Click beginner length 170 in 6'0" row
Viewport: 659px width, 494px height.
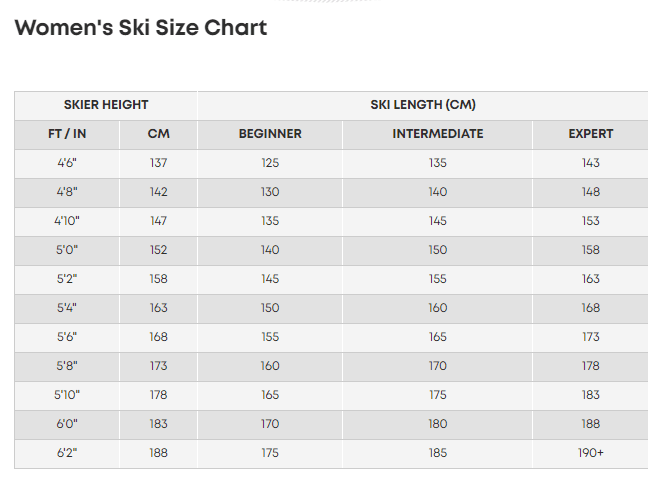[x=270, y=424]
